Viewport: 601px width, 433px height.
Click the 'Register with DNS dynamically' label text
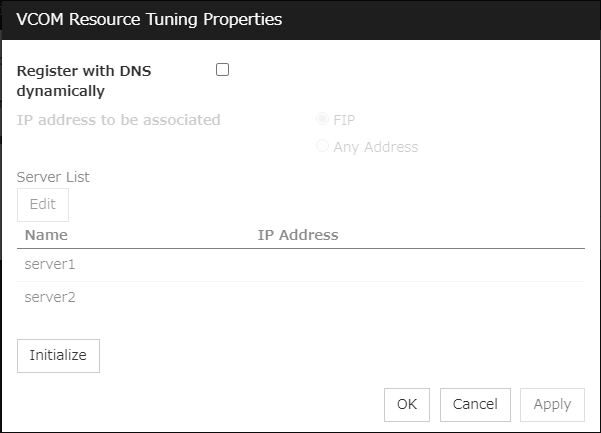pos(84,81)
